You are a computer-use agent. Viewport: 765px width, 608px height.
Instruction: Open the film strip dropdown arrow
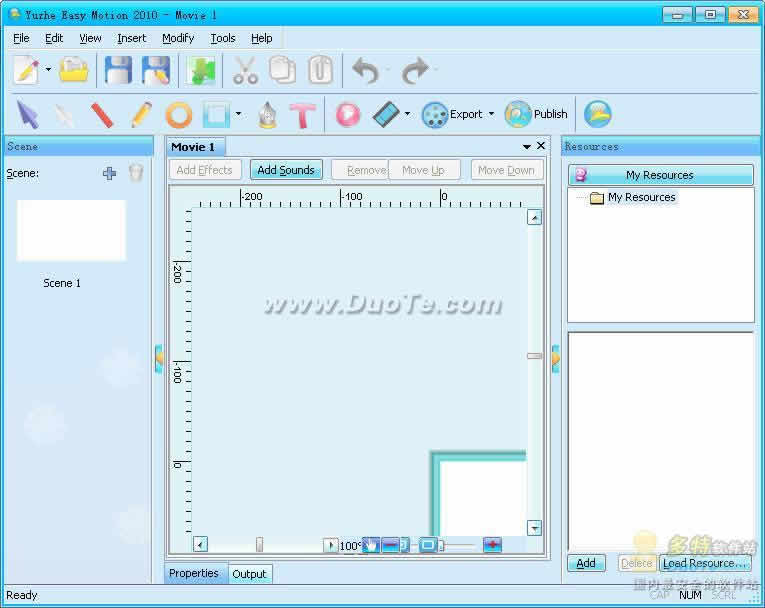pyautogui.click(x=407, y=114)
